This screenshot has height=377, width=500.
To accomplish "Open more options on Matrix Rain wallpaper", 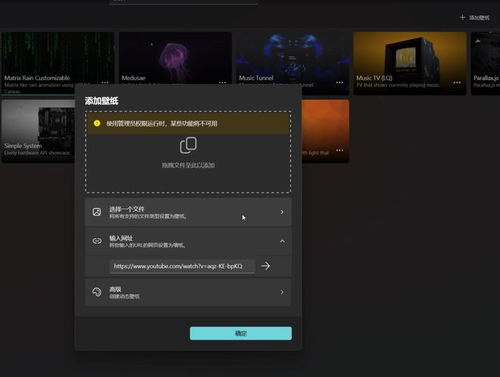I will pos(105,82).
